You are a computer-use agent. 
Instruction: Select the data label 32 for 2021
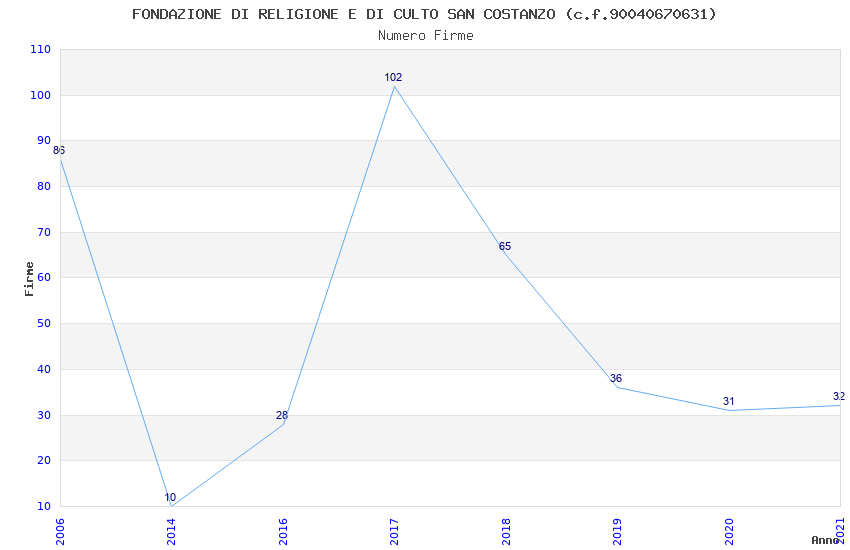click(x=839, y=396)
